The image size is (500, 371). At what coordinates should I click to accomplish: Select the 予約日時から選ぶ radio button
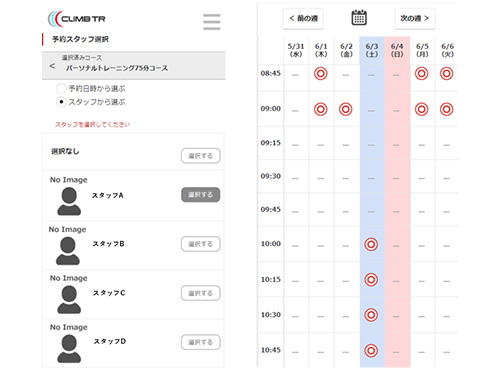point(61,88)
